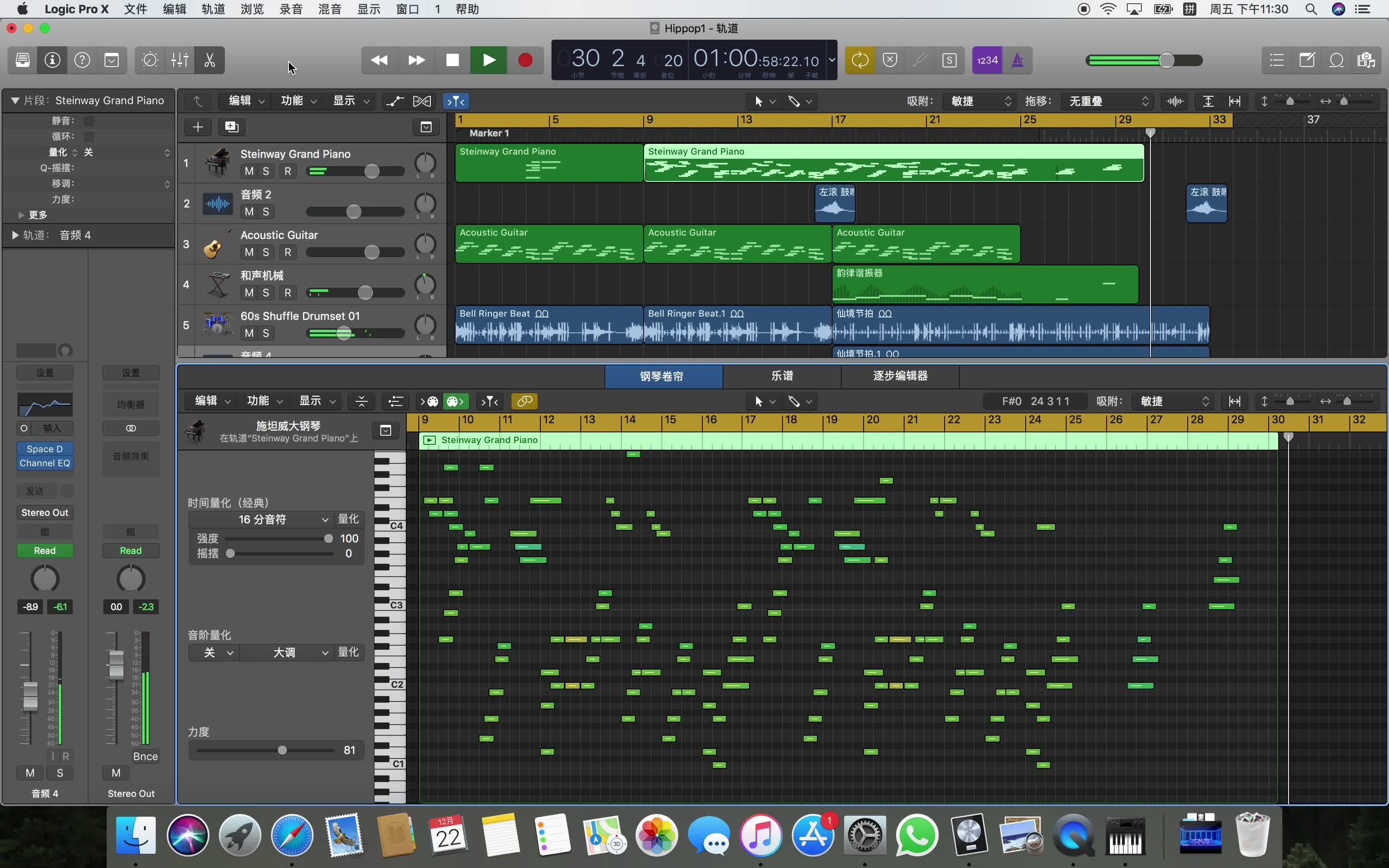The width and height of the screenshot is (1389, 868).
Task: Click the 60s Shuffle Drumset track icon
Action: tap(217, 325)
